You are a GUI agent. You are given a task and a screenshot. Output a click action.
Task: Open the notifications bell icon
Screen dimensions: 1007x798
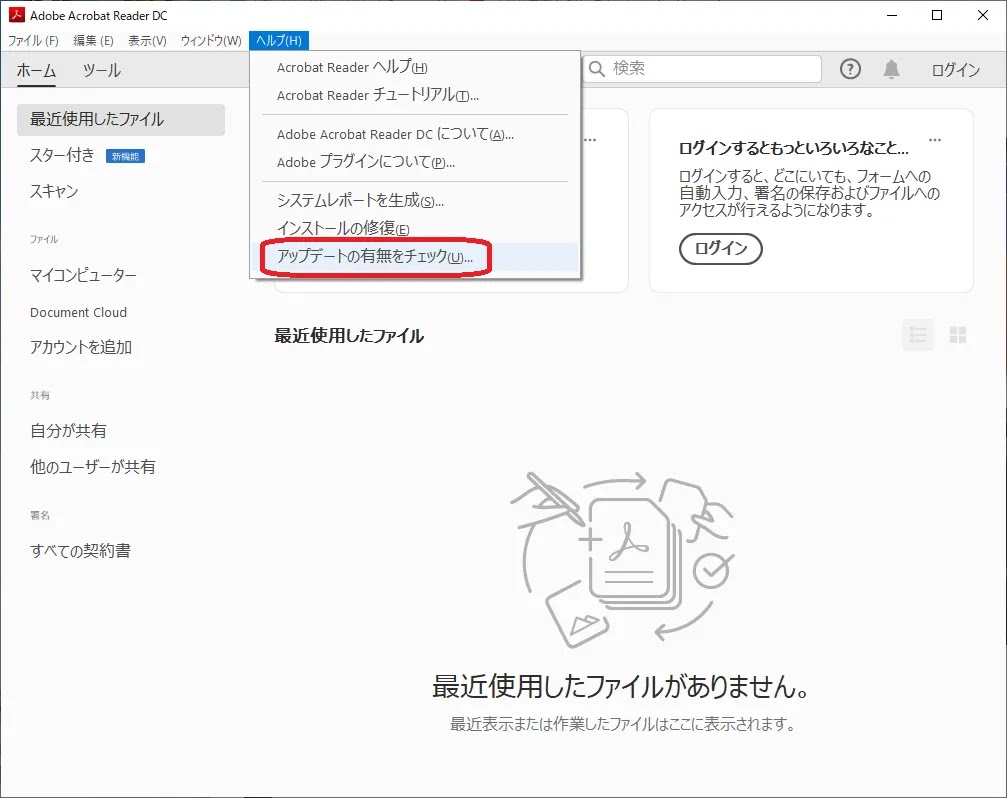coord(891,69)
